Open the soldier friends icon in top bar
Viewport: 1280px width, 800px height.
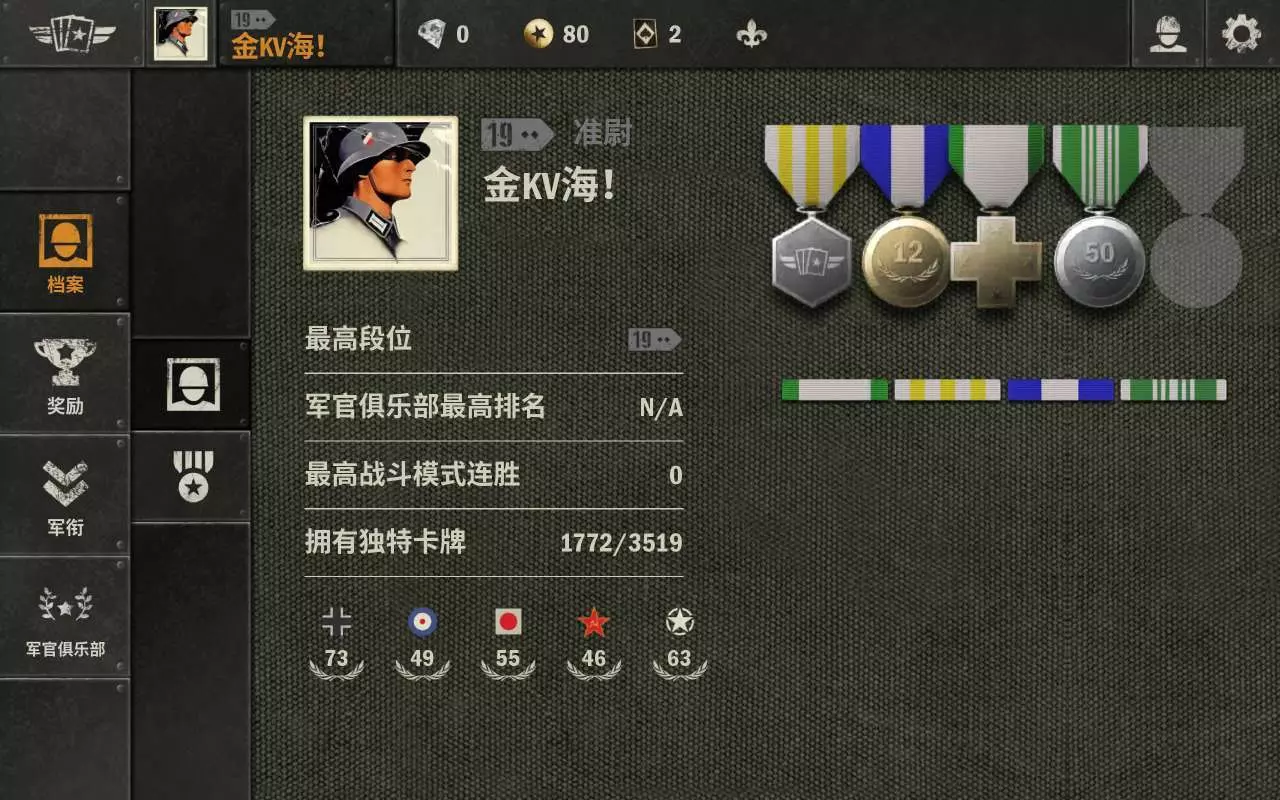[x=1167, y=34]
